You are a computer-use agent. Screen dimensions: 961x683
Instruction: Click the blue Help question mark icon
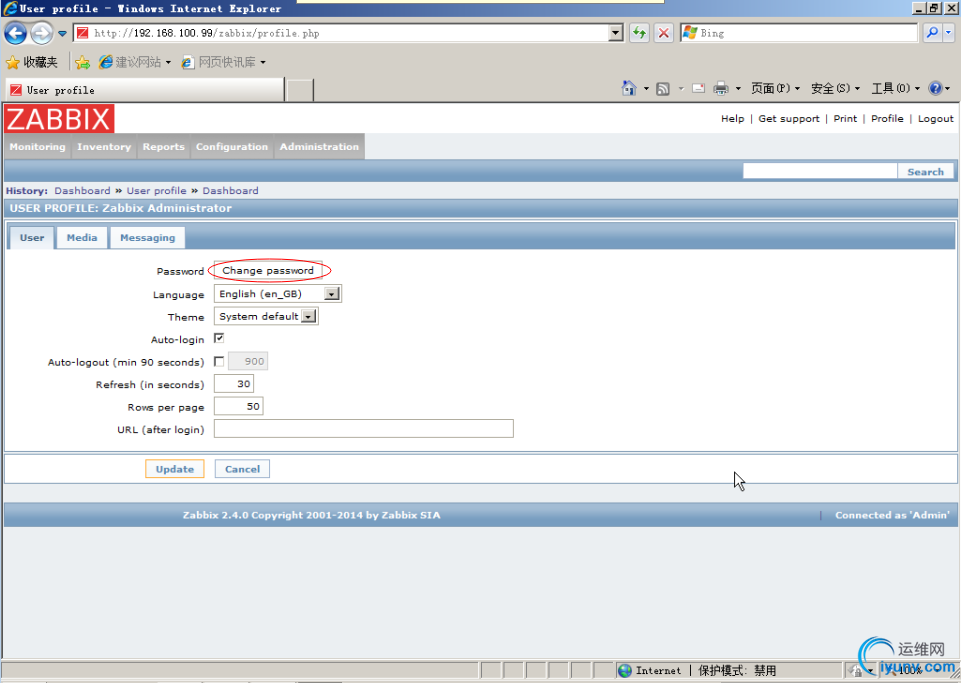coord(935,88)
